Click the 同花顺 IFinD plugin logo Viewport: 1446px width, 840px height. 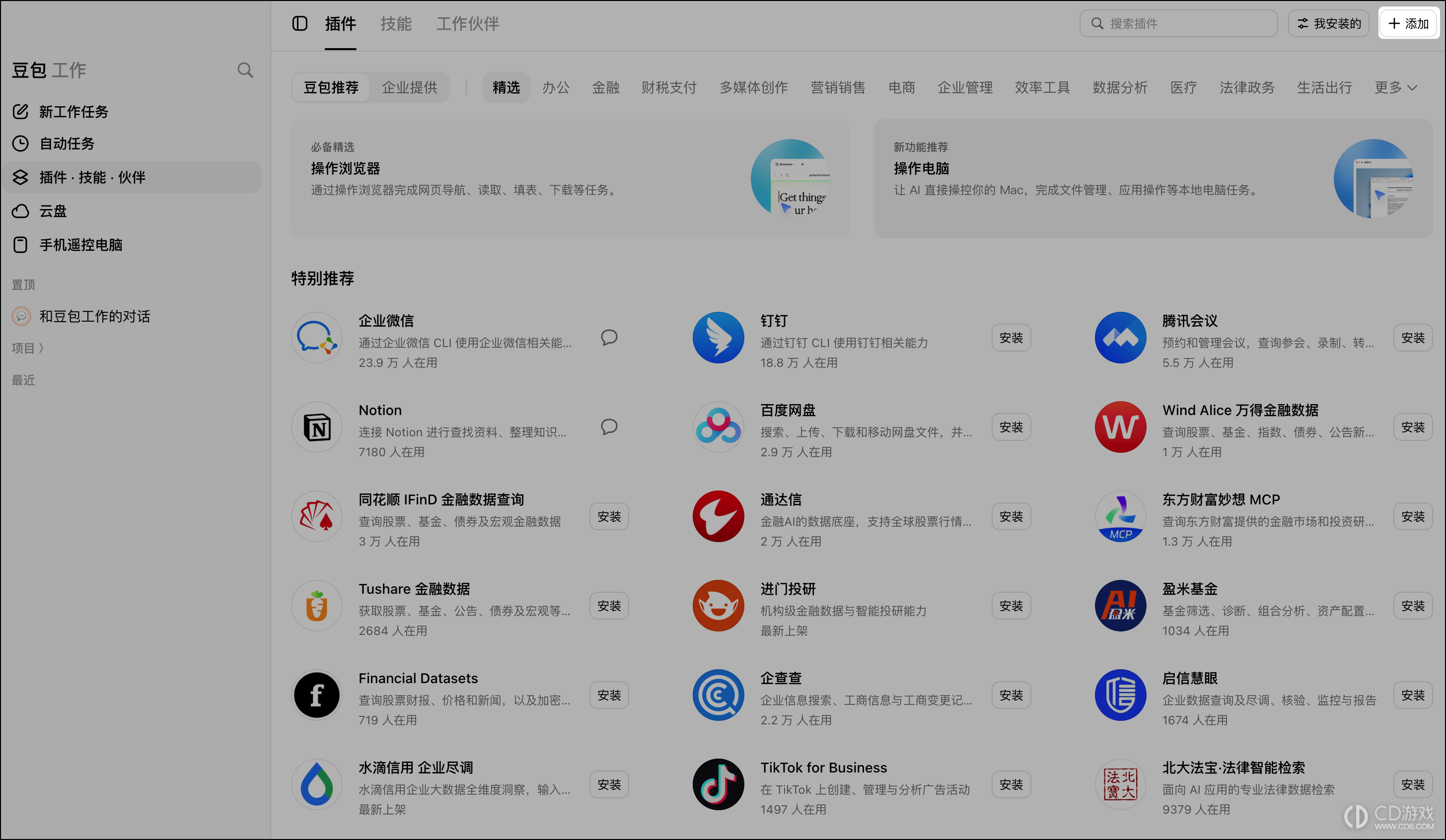317,516
